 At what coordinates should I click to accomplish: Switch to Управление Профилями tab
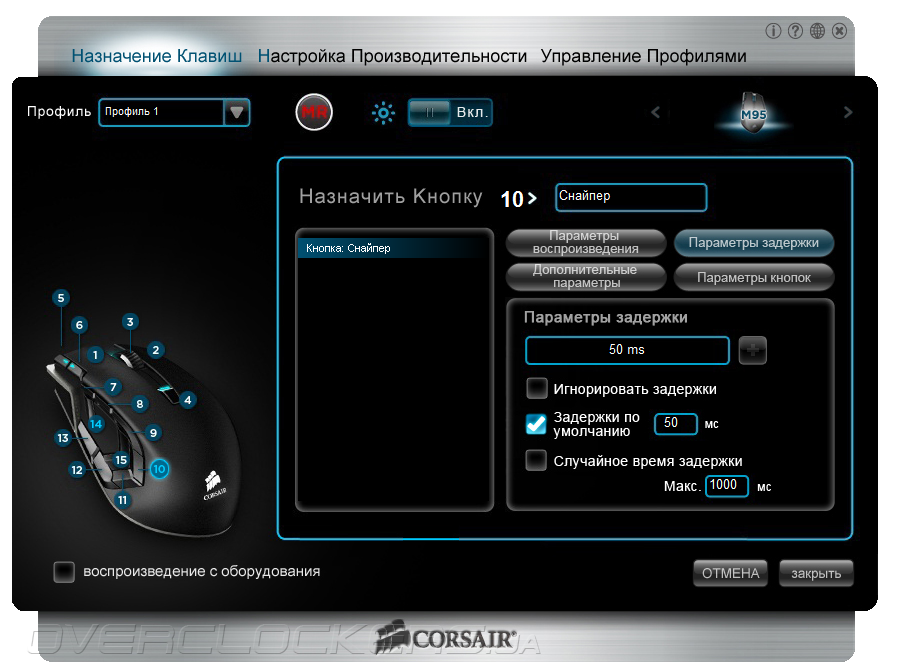644,55
